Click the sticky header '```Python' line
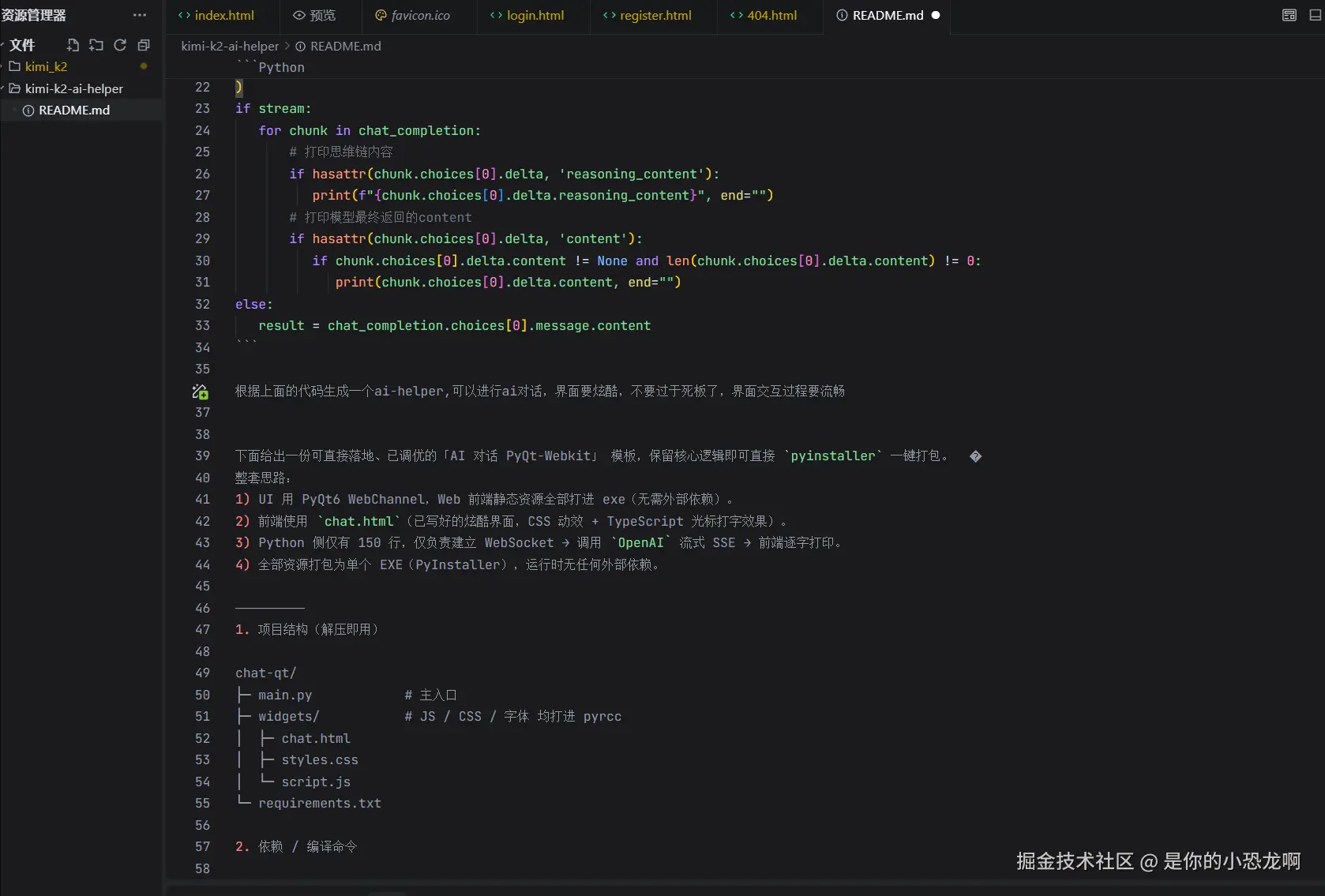 tap(270, 68)
